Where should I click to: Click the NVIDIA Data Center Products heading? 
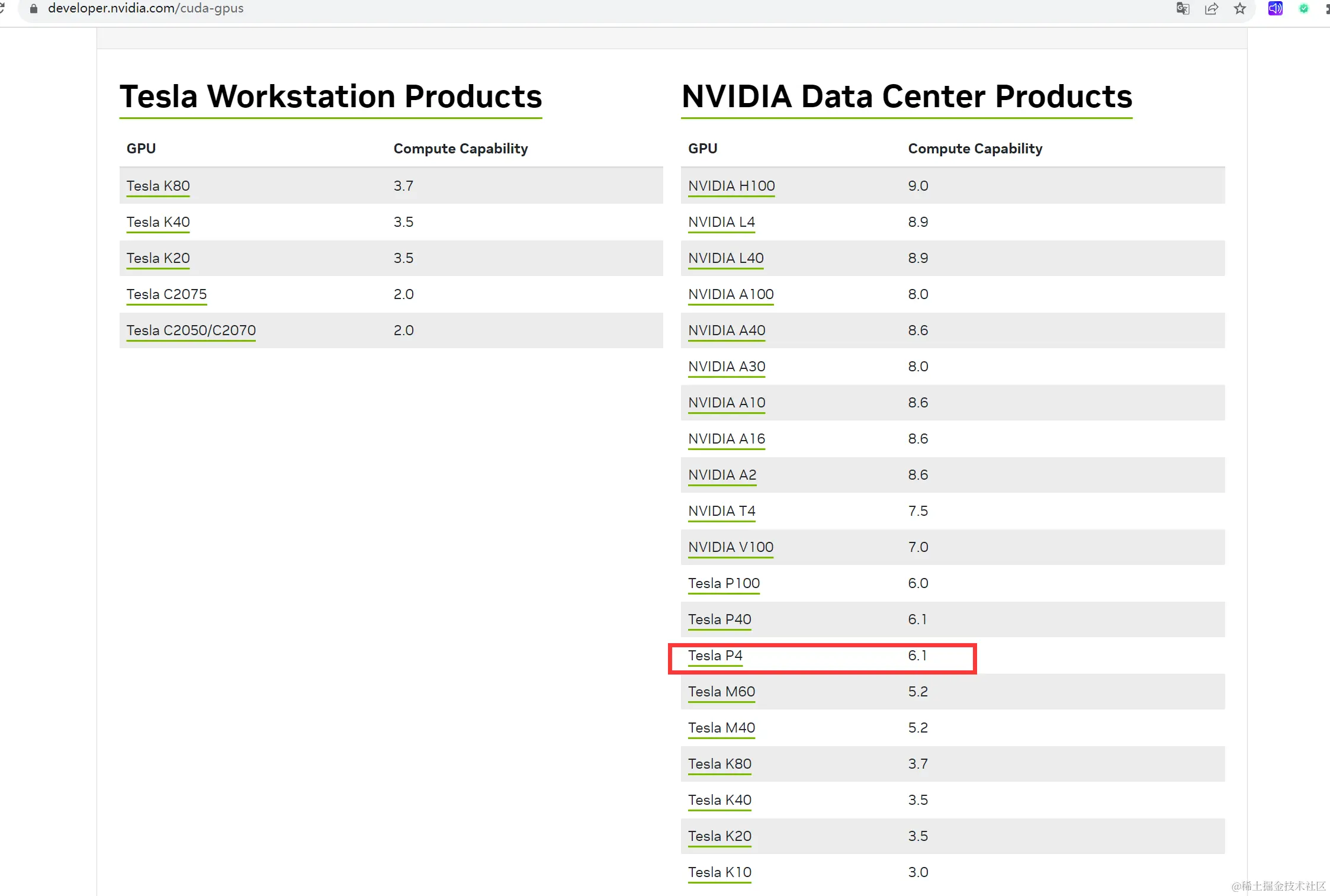pos(907,97)
